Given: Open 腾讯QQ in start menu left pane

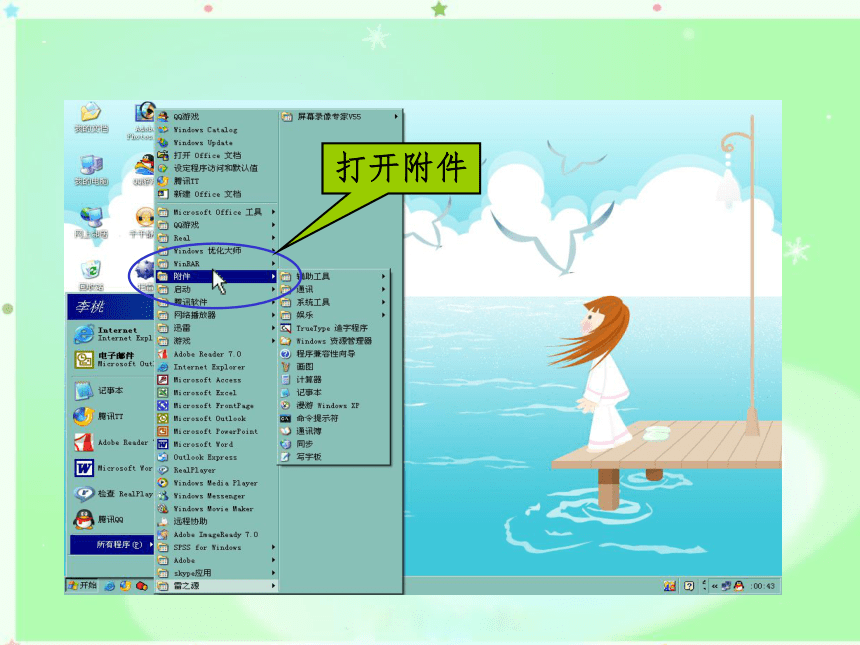Looking at the screenshot, I should coord(112,519).
